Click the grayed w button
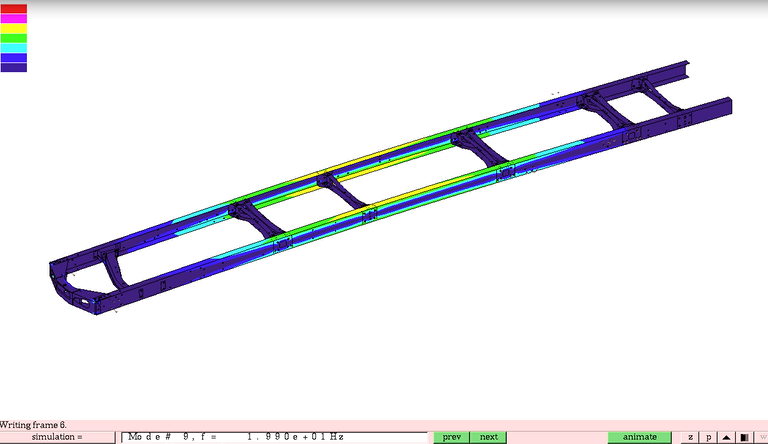 tap(762, 437)
